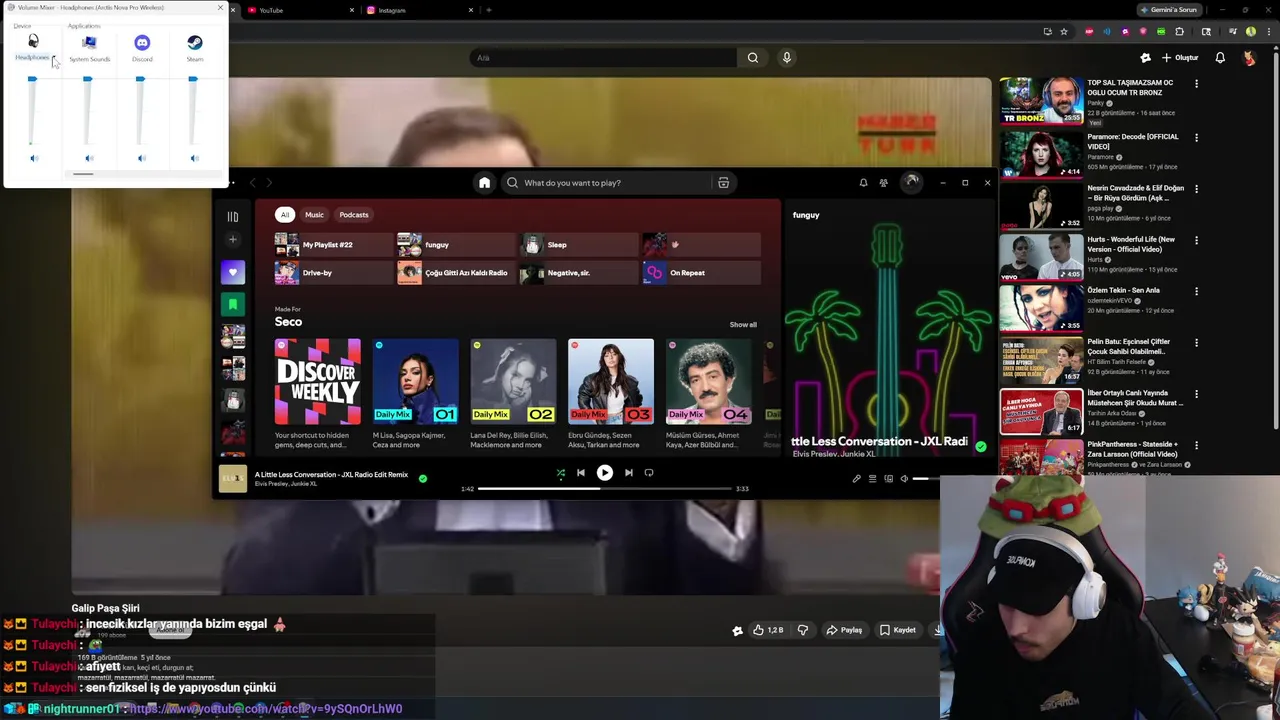Skip to previous track in Spotify
1280x720 pixels.
point(581,473)
